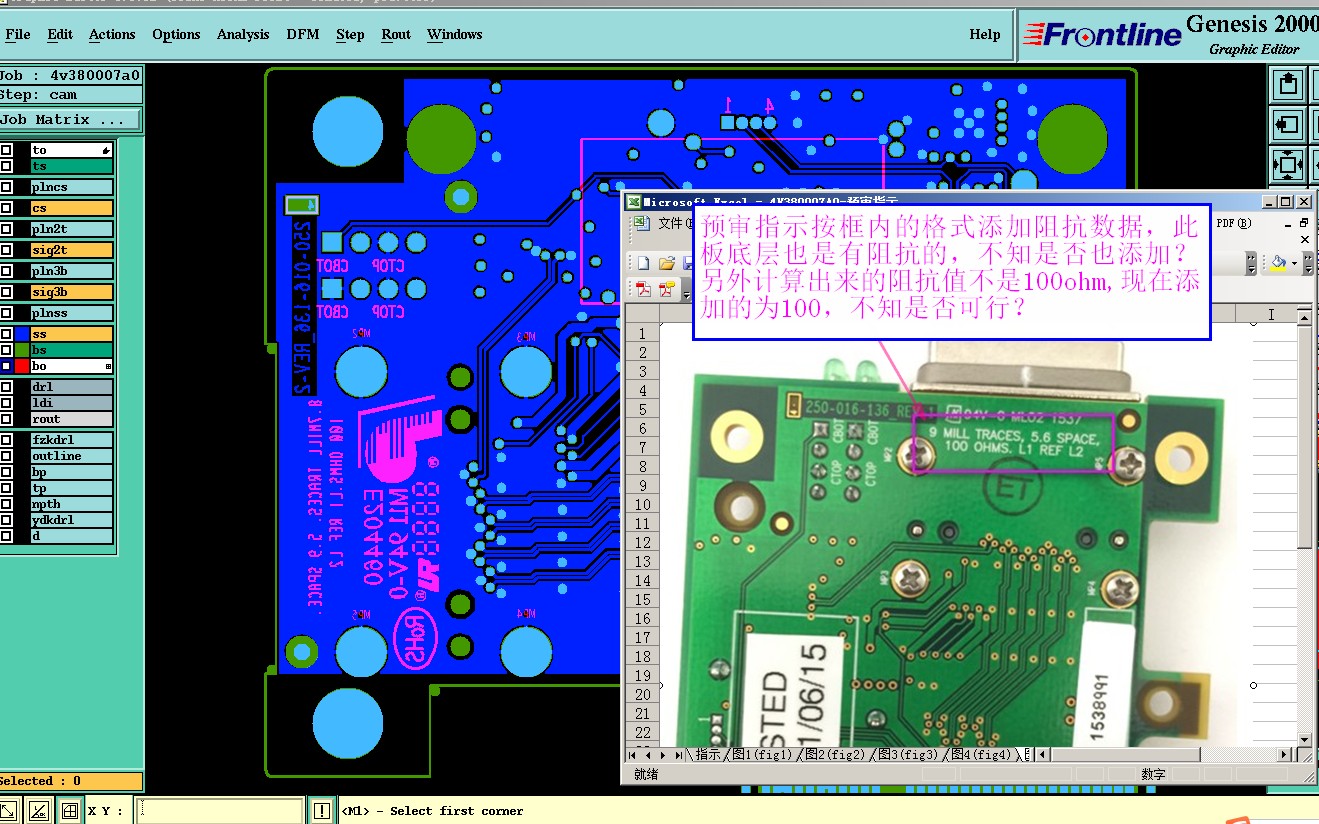The height and width of the screenshot is (824, 1319).
Task: Click the fill color bucket icon in Excel
Action: [x=1277, y=264]
